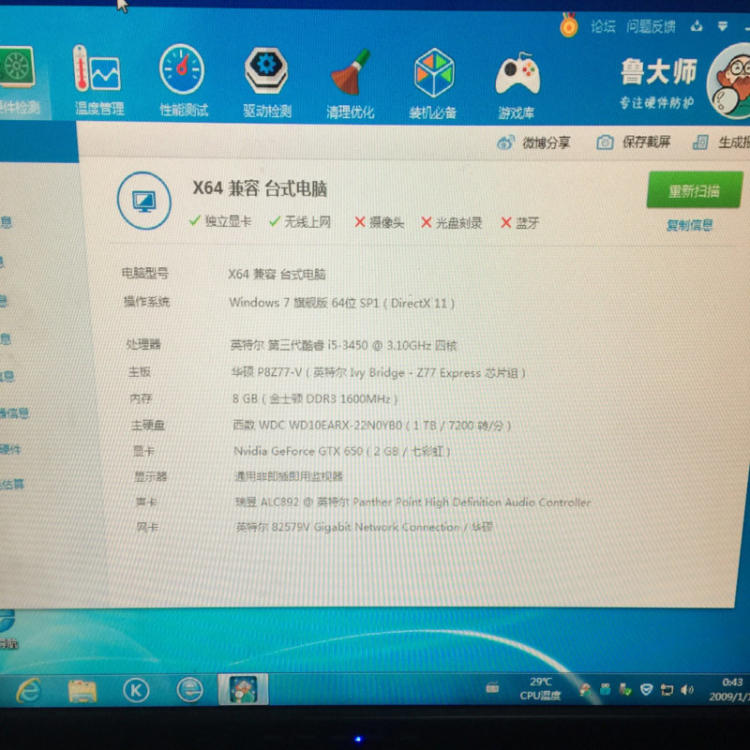Click the Weibo logo icon
The image size is (750, 750).
(506, 142)
